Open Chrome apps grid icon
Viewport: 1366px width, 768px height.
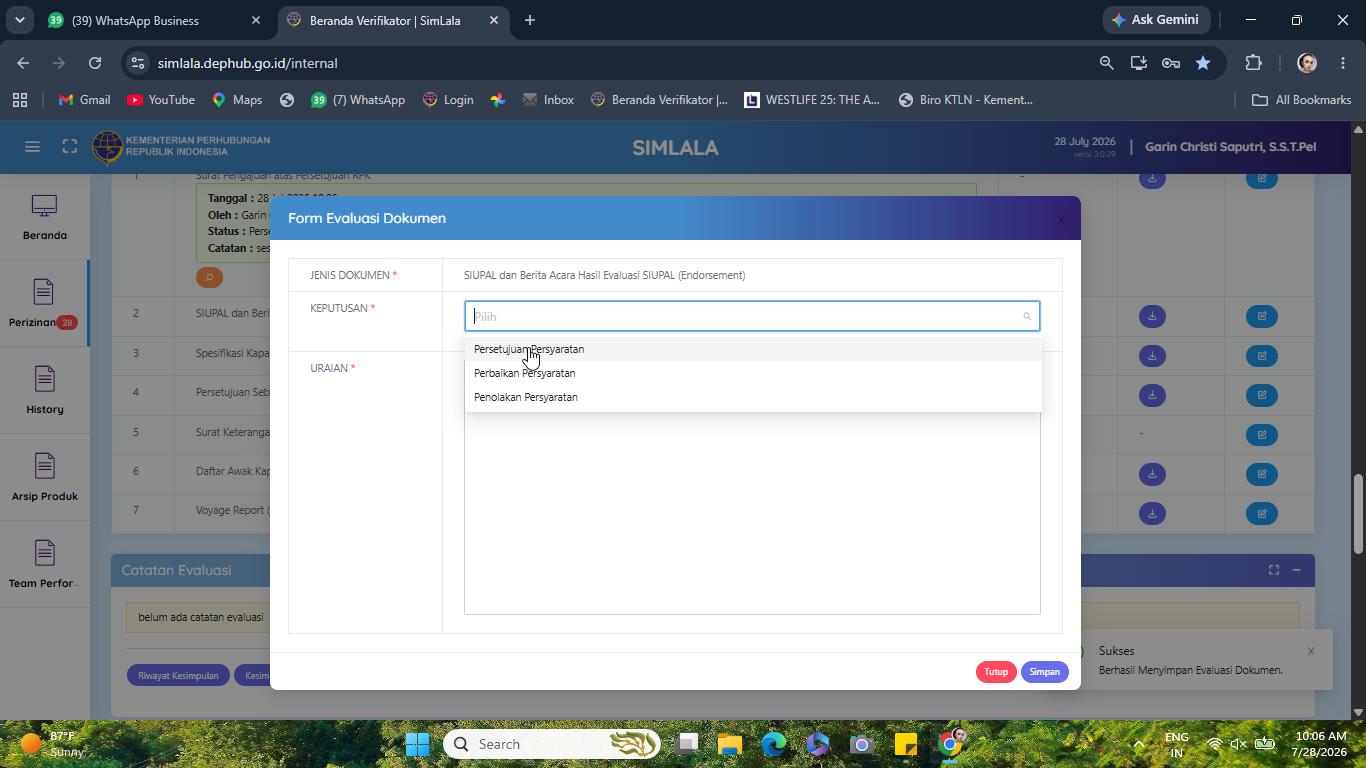(x=20, y=100)
